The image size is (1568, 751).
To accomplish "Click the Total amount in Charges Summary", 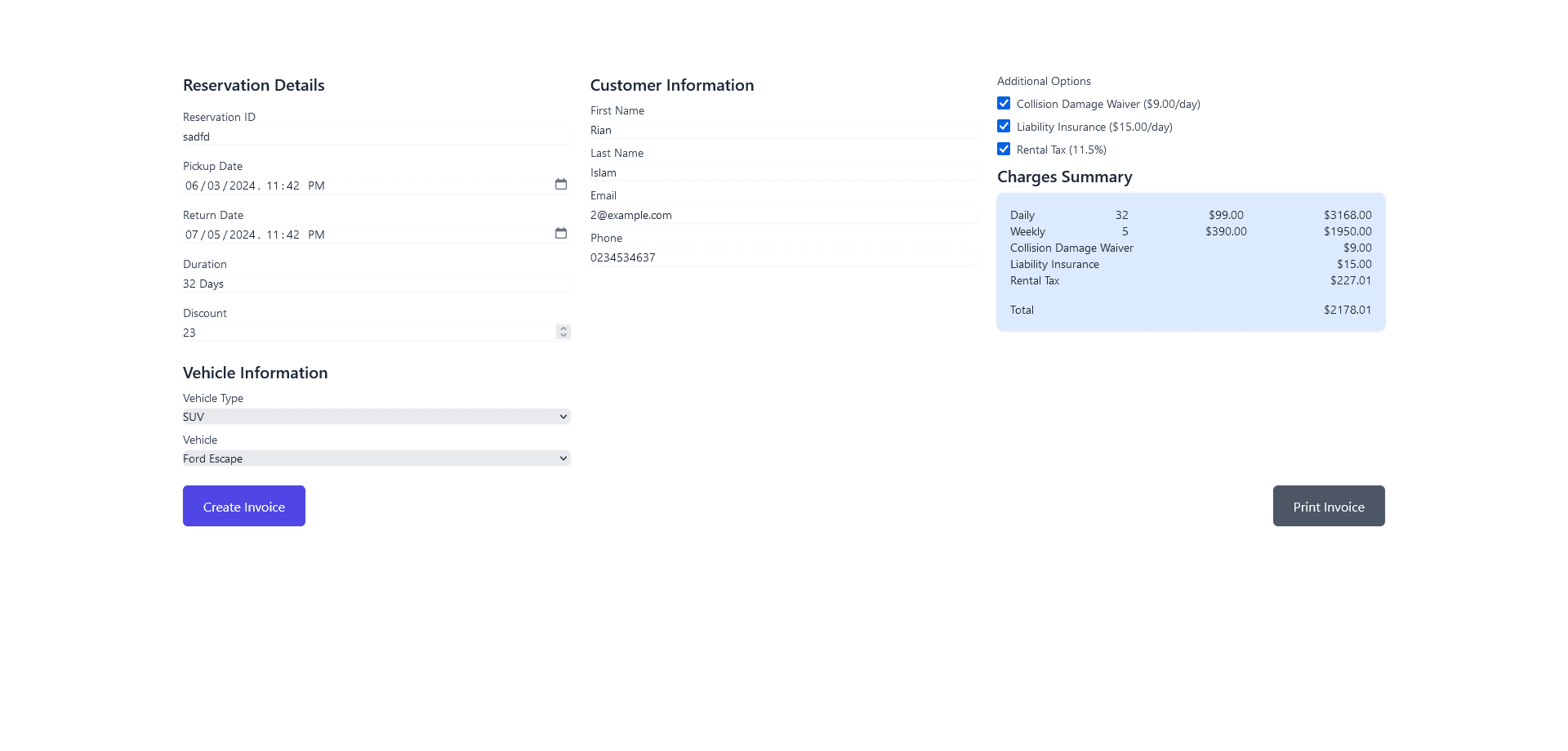I will (1347, 310).
